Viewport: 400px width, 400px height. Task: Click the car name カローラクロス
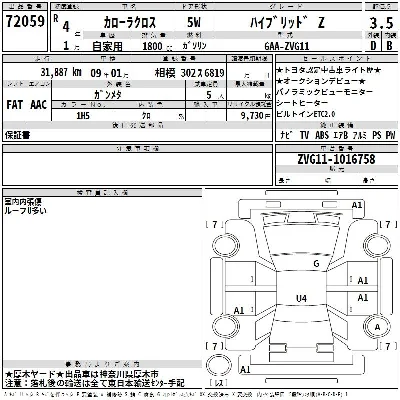tap(130, 22)
